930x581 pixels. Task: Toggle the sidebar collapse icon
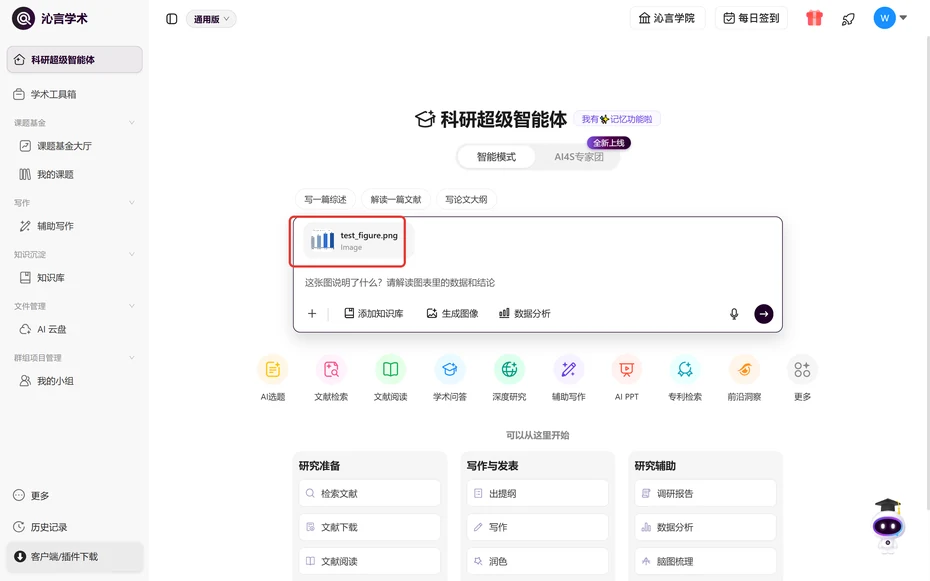point(171,19)
